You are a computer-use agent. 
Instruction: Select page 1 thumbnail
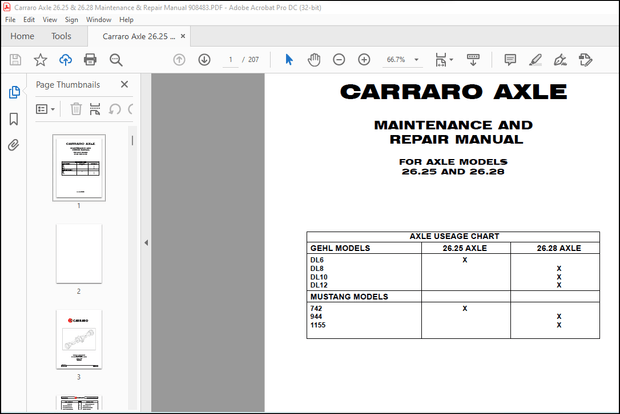[x=79, y=168]
